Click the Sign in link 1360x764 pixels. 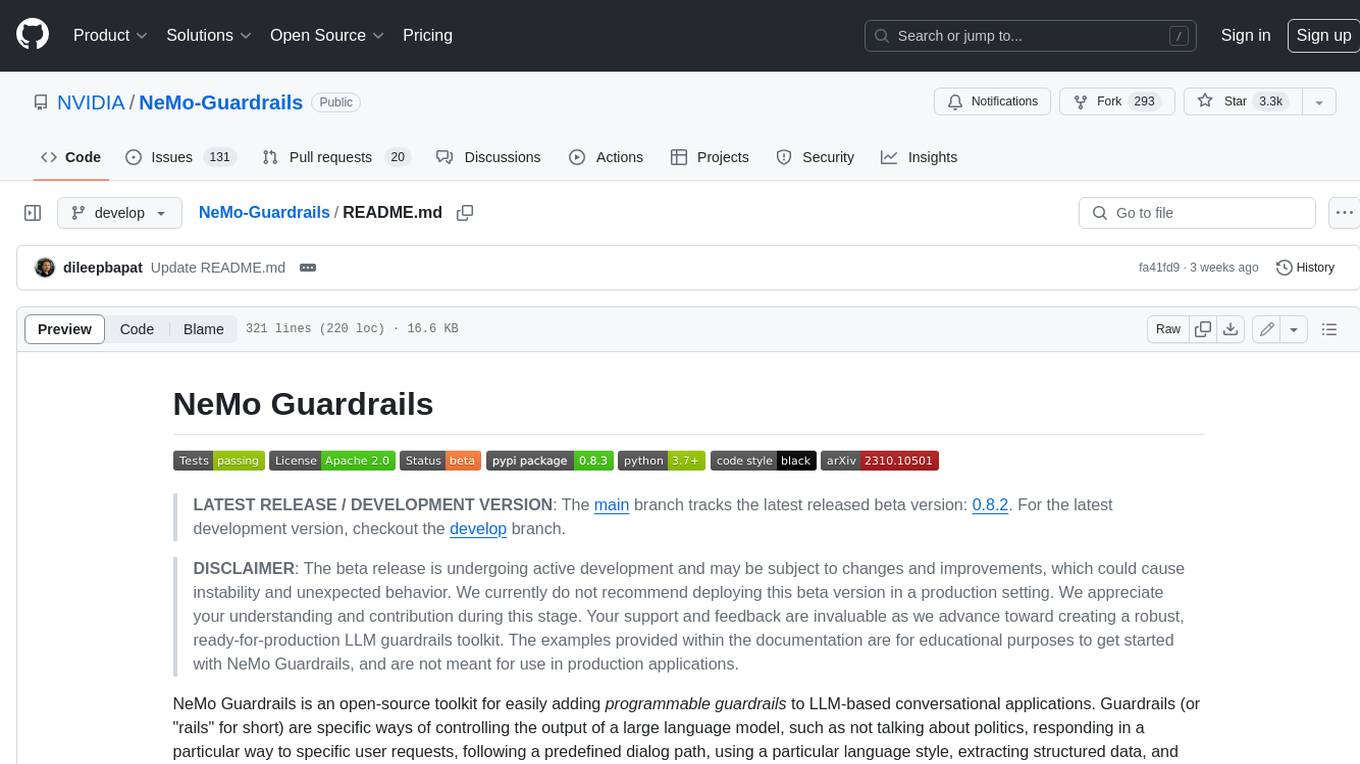1245,35
